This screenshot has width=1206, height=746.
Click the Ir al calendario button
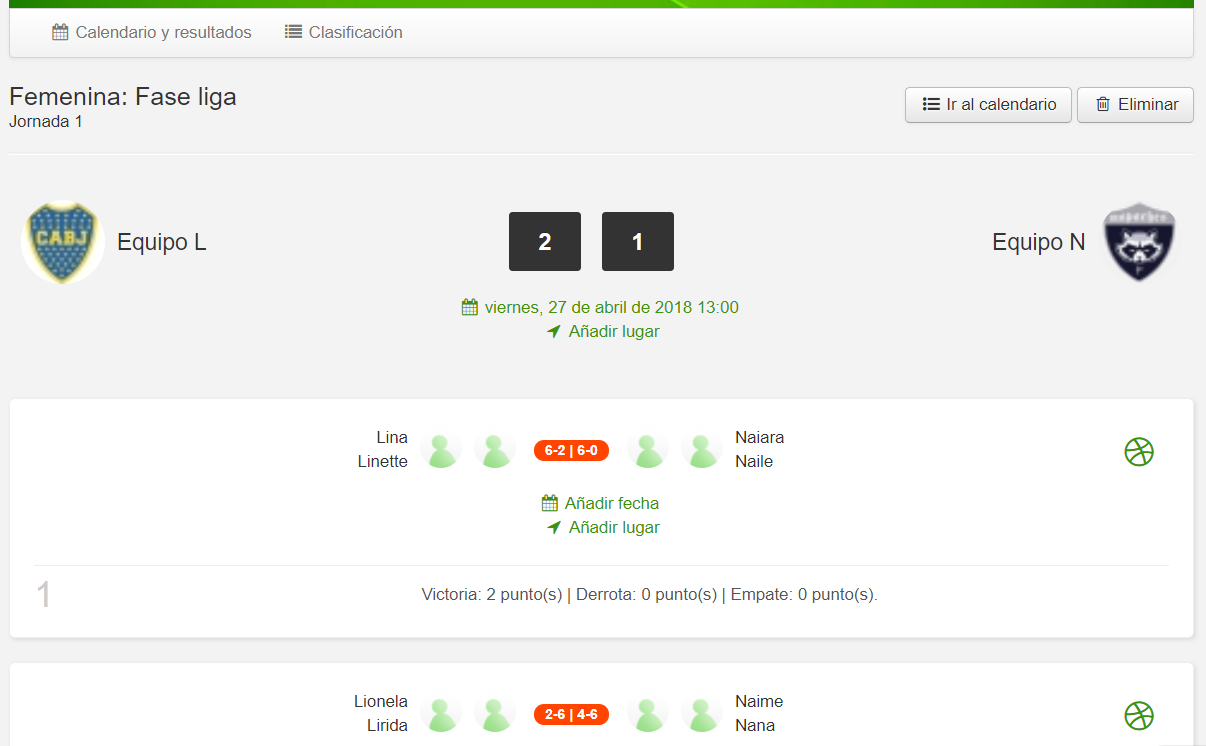point(988,104)
